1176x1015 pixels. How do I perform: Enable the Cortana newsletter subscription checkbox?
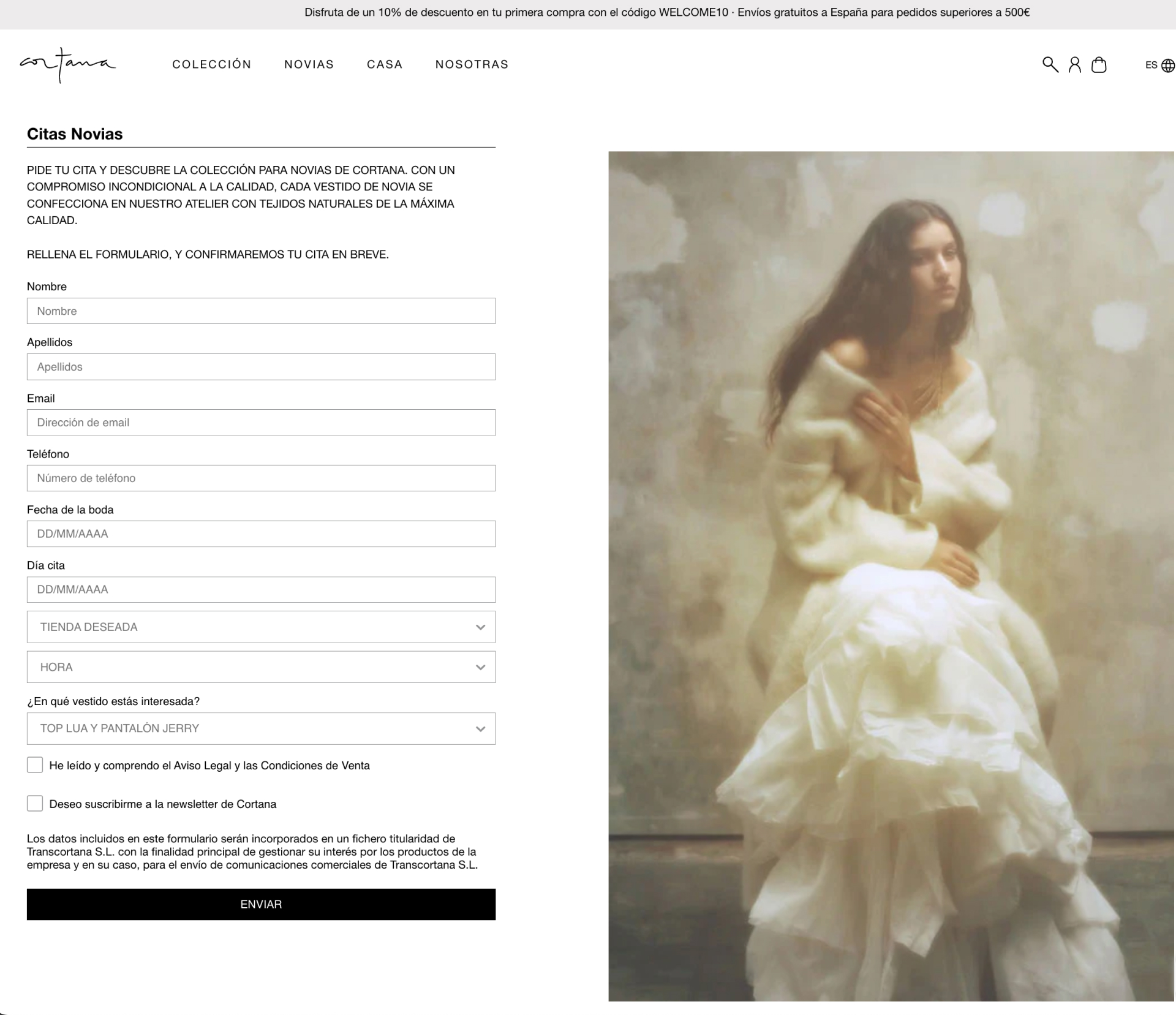[35, 804]
